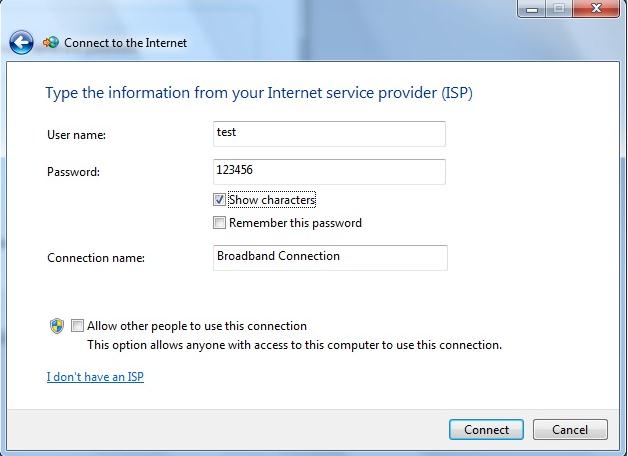Click the "This option allows anyone" description text
Screen dimensions: 628x456
point(294,345)
